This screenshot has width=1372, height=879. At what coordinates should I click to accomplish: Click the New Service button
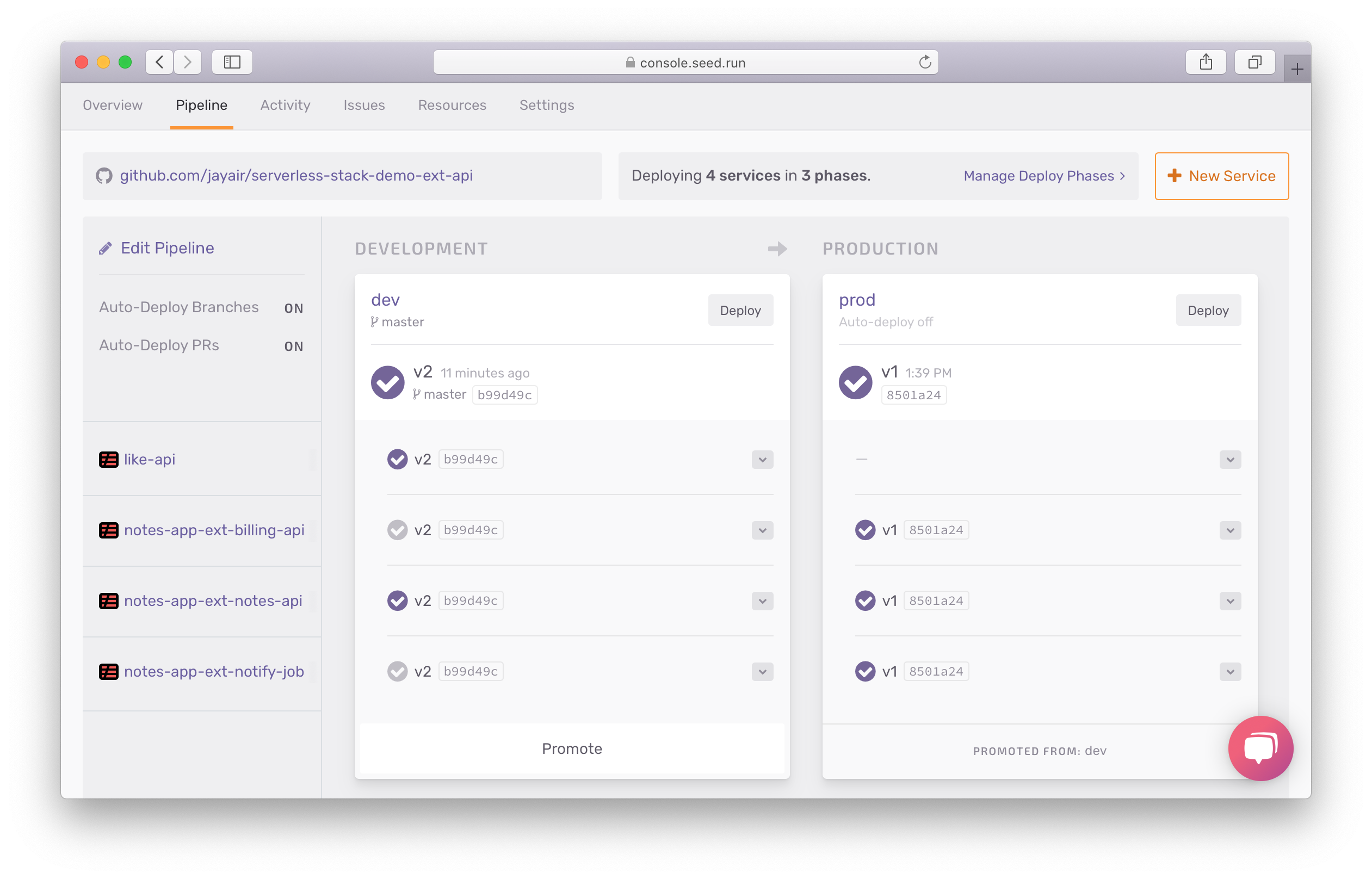point(1222,176)
